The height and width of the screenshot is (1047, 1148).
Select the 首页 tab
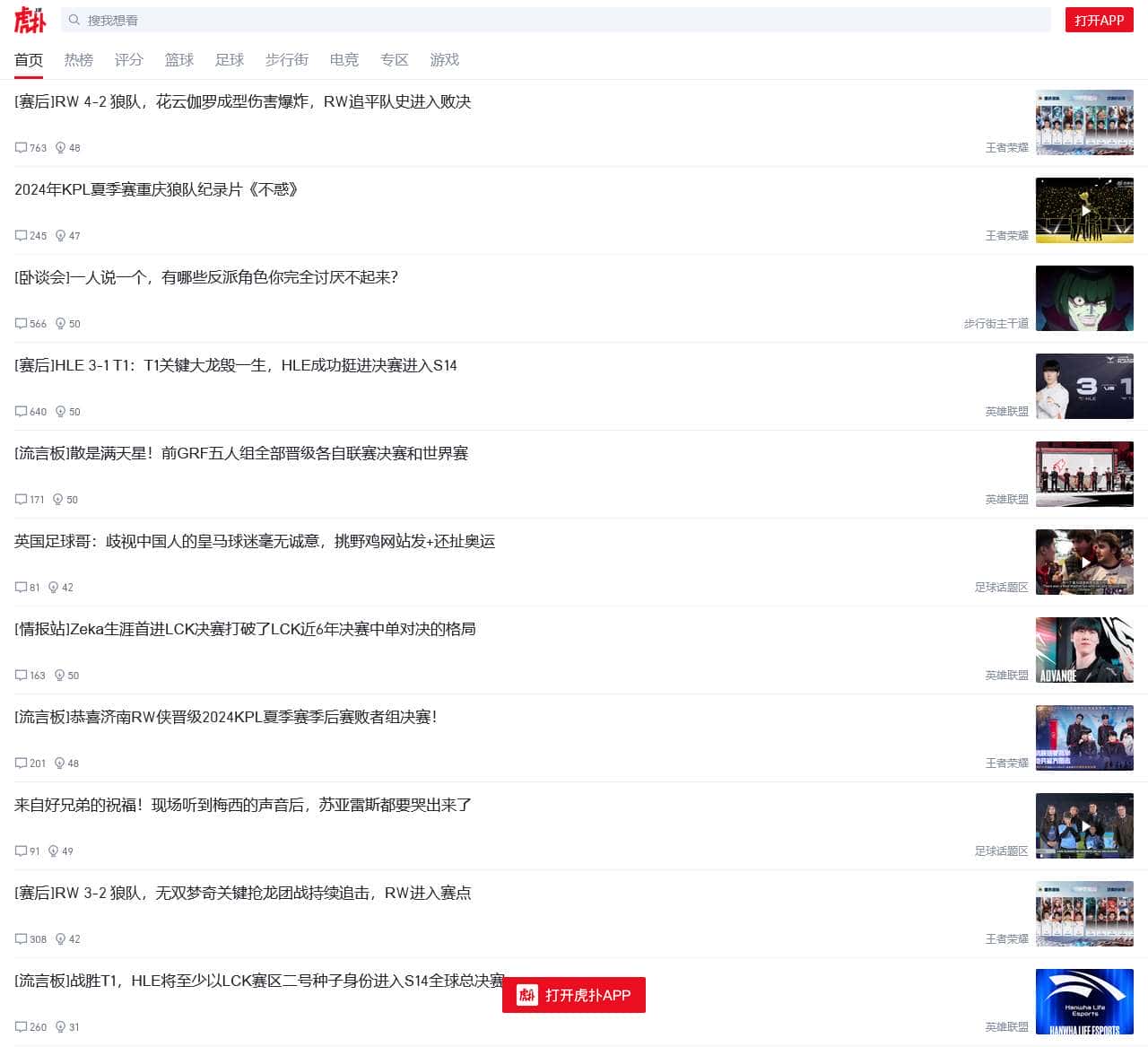click(29, 60)
